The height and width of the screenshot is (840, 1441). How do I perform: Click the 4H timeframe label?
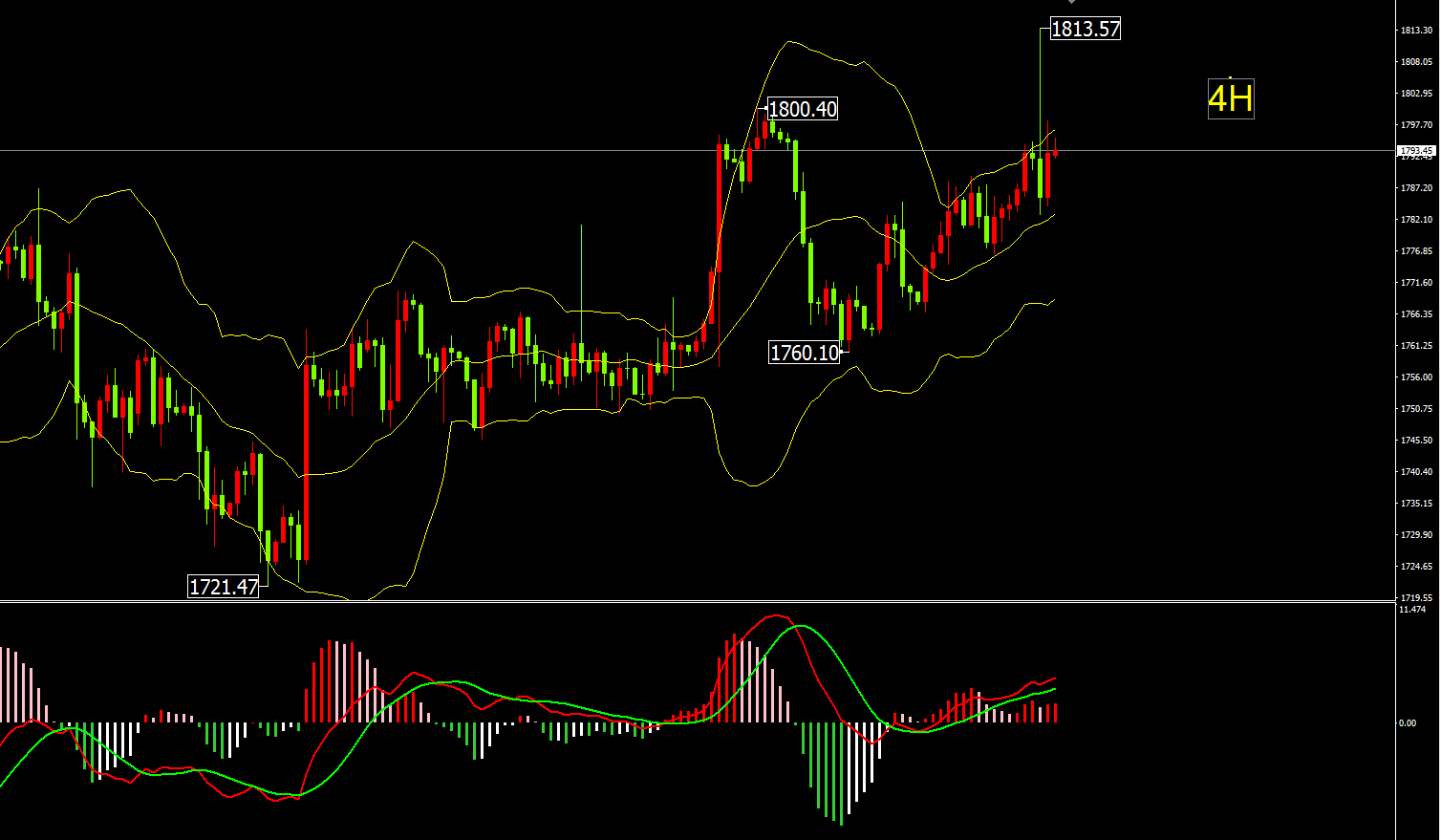click(x=1231, y=98)
